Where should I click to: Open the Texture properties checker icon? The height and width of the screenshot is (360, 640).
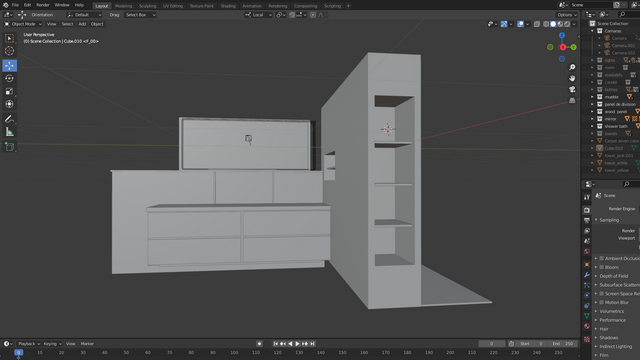(x=587, y=339)
